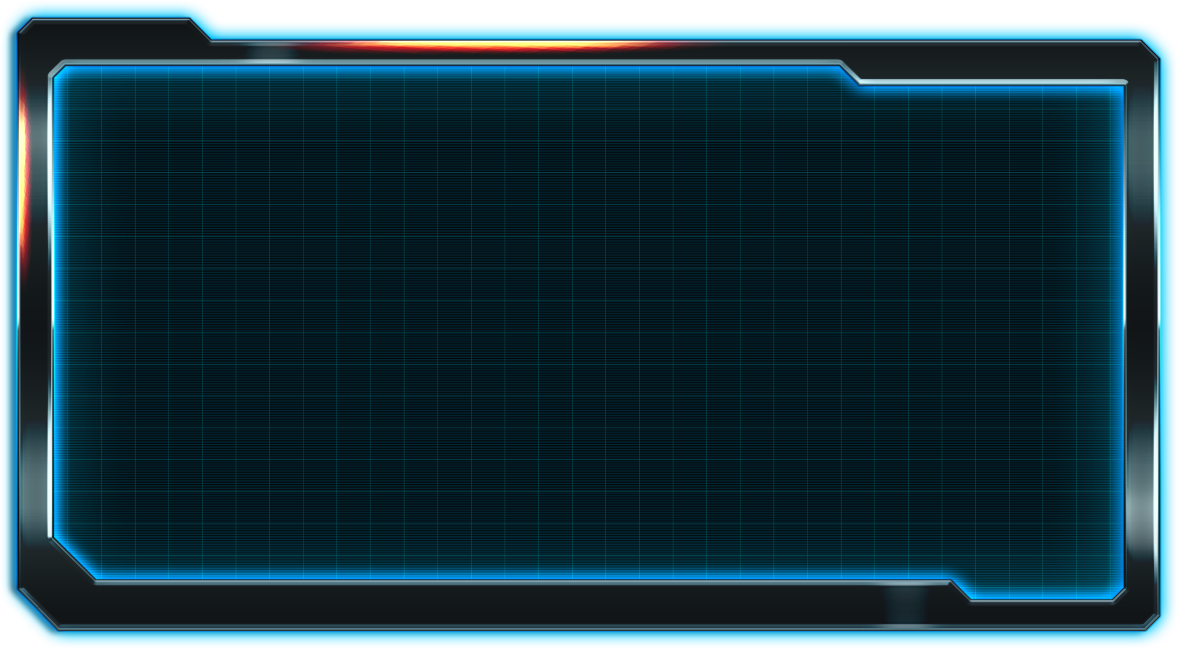Click the top-left rounded corner of the frame
1178x649 pixels.
pos(20,20)
